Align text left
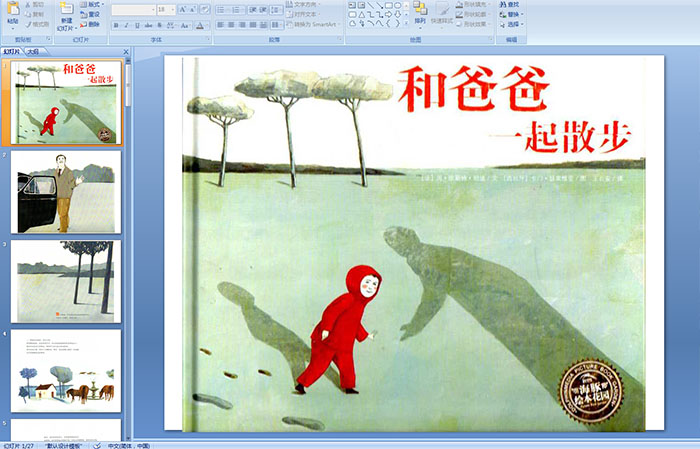700x449 pixels. pos(221,25)
